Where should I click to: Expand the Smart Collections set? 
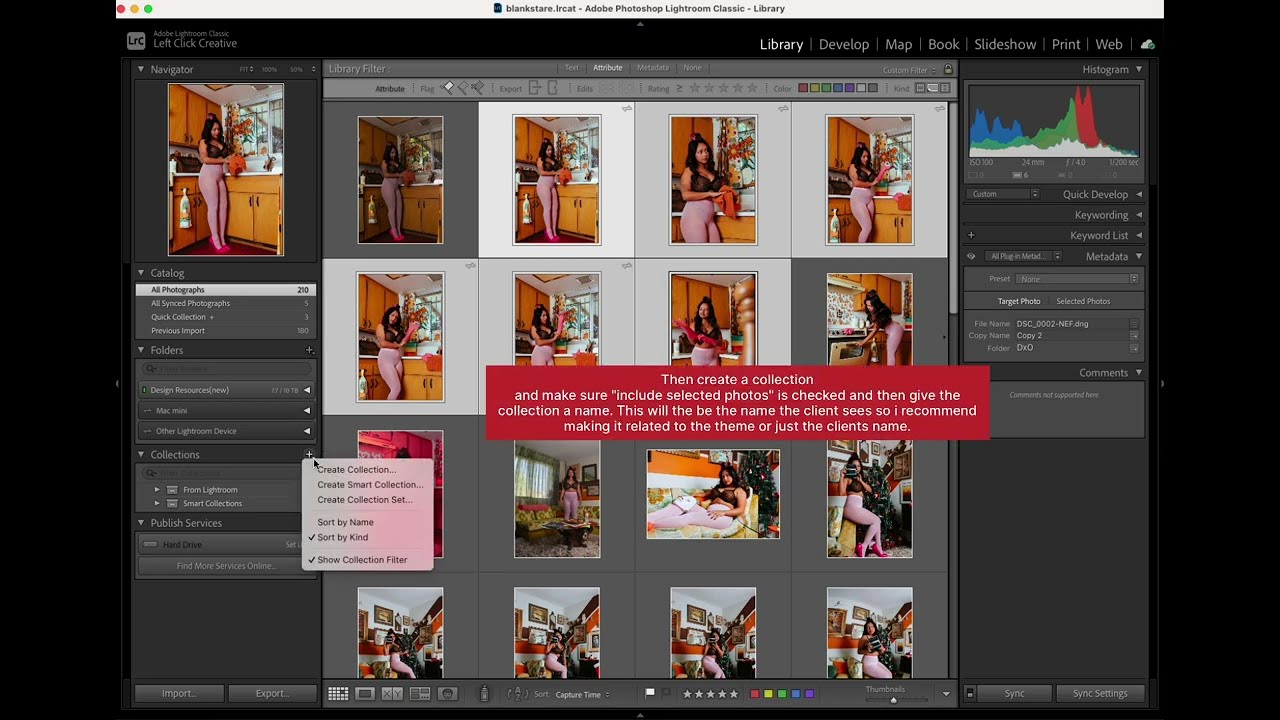click(156, 503)
